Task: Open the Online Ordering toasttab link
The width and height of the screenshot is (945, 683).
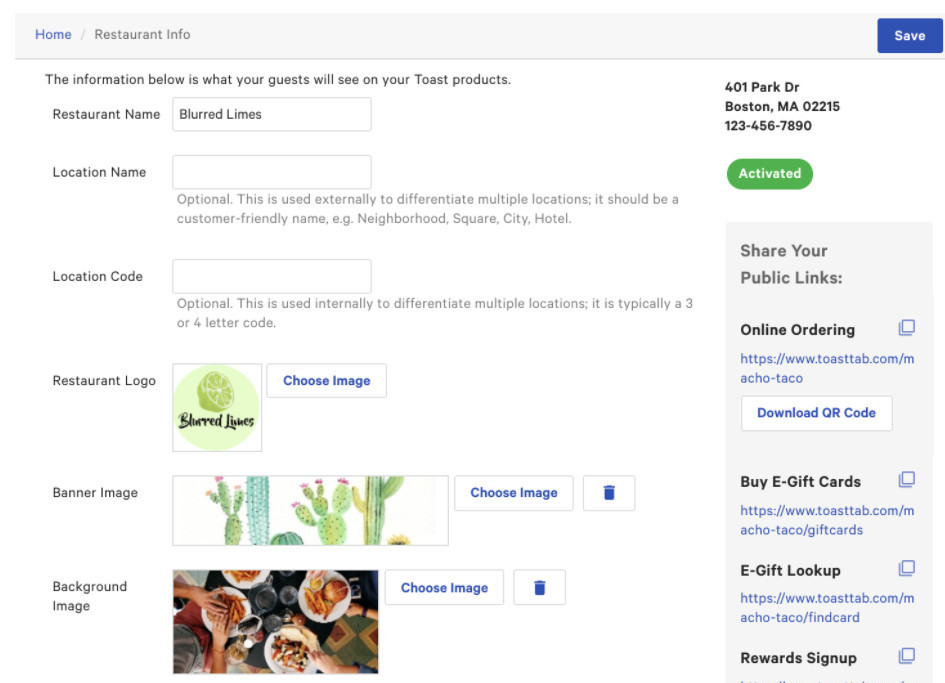Action: coord(827,368)
